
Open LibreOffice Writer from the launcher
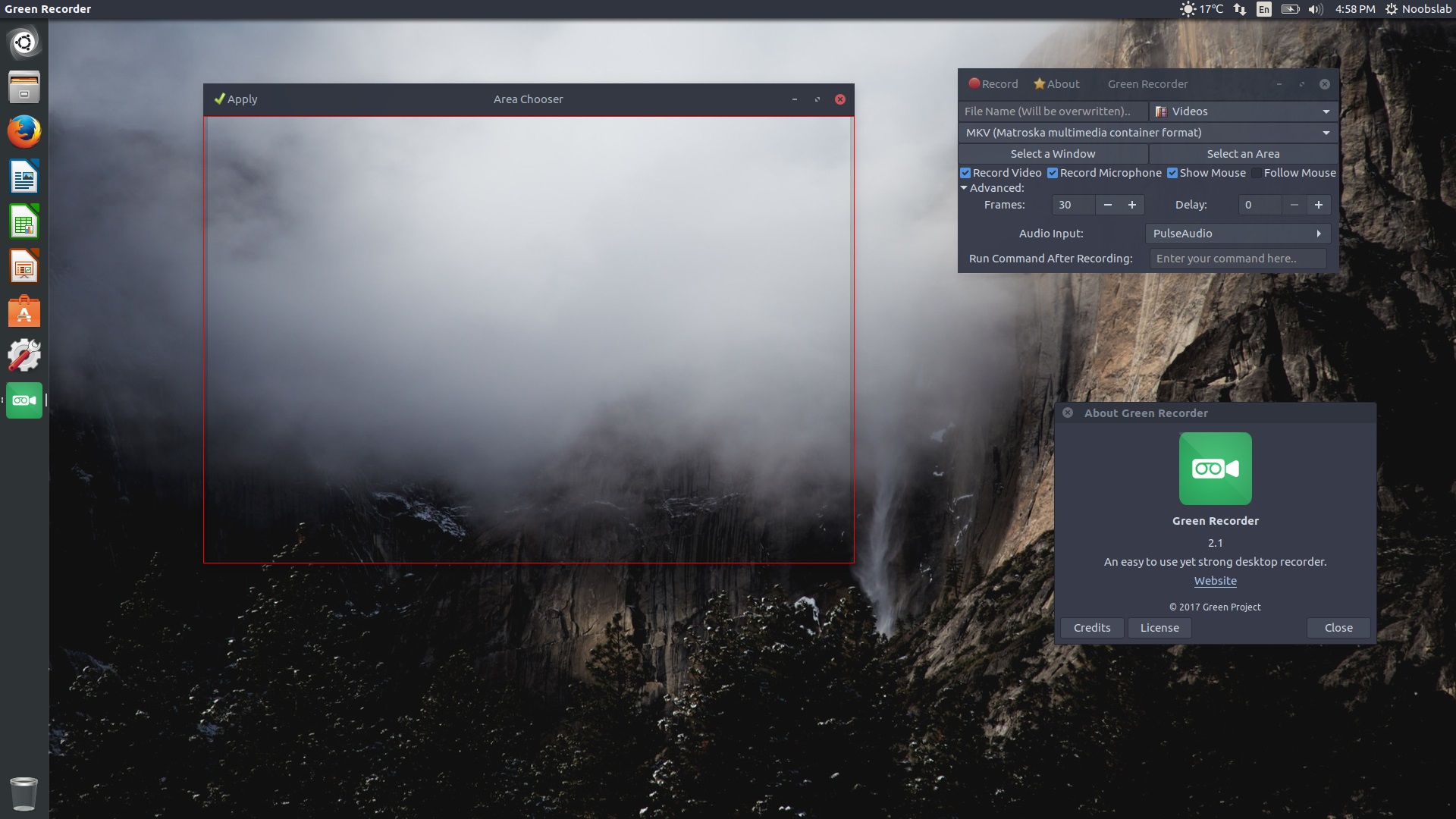point(24,176)
